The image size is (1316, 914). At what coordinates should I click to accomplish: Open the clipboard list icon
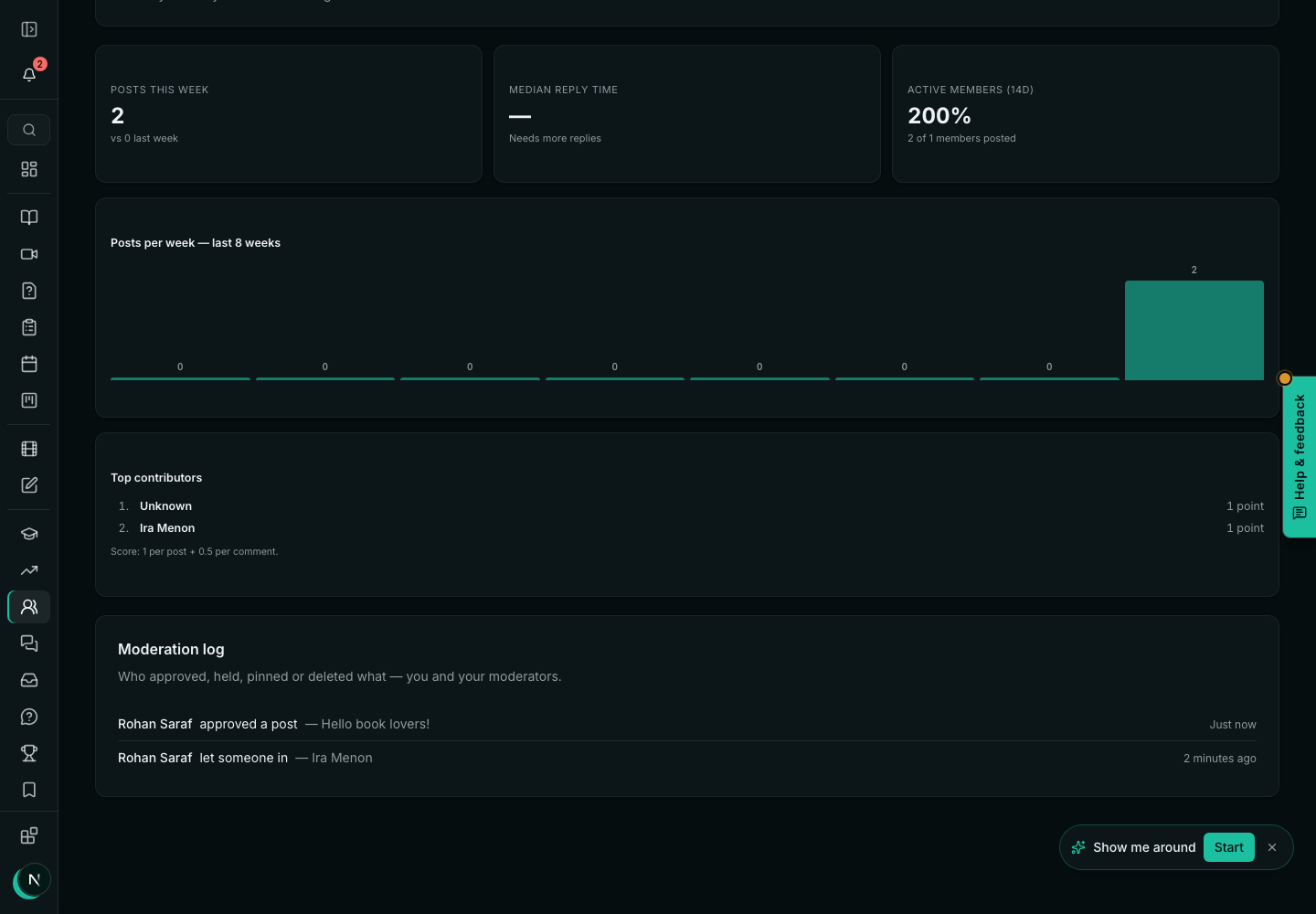29,327
